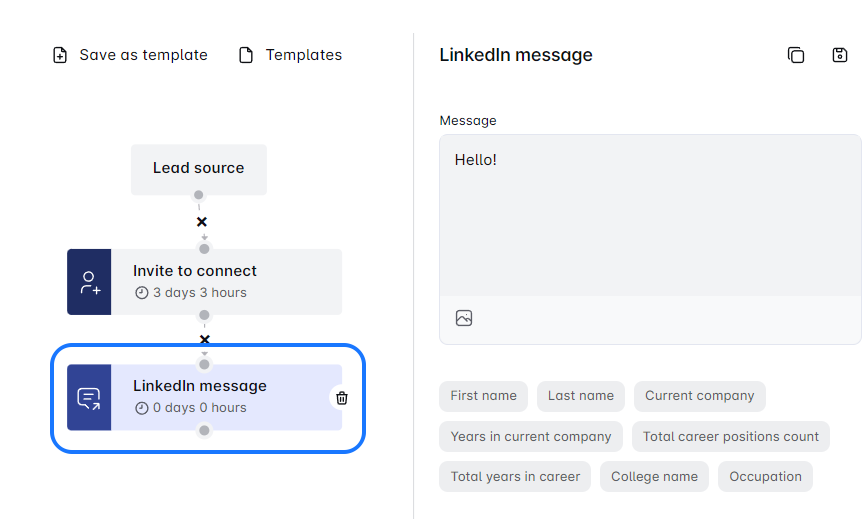Remove the connection below Lead source via X
Image resolution: width=862 pixels, height=519 pixels.
click(202, 222)
